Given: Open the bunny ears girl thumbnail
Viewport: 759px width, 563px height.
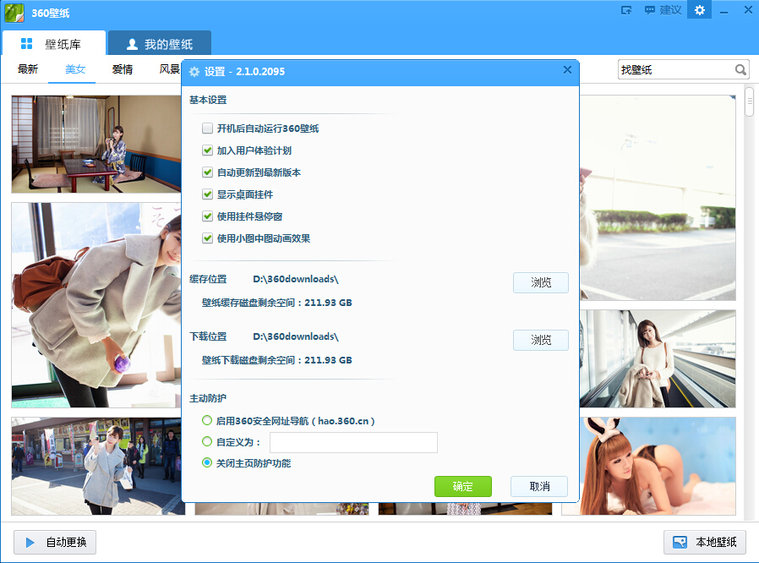Looking at the screenshot, I should click(x=658, y=466).
